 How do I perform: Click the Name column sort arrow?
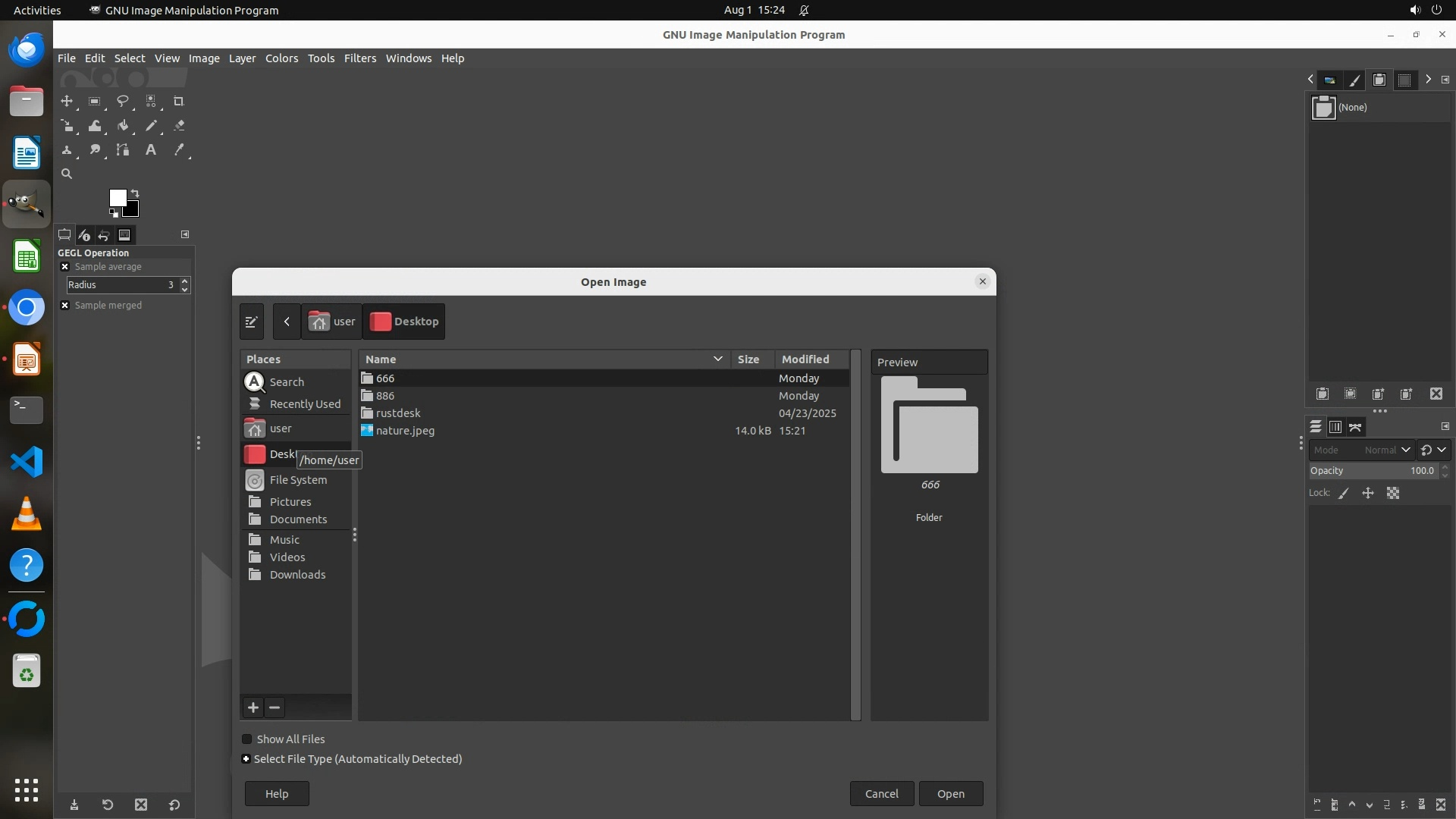[x=717, y=359]
